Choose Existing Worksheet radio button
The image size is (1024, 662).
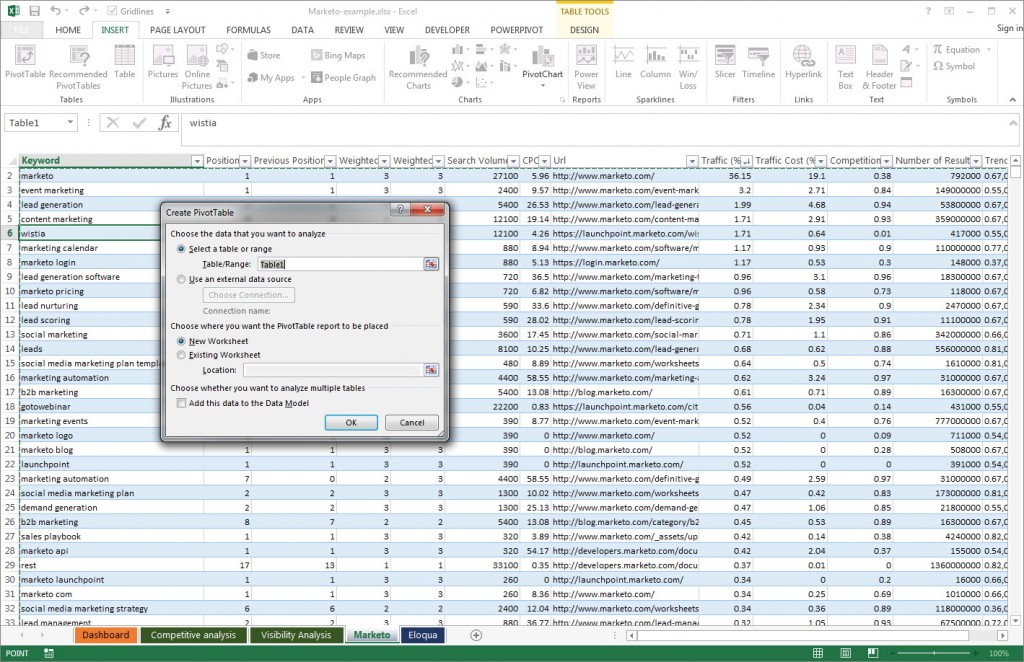click(x=181, y=355)
